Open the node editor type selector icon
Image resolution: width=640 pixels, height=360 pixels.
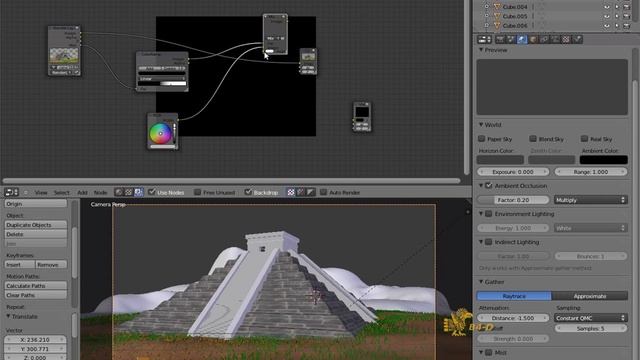pyautogui.click(x=11, y=192)
